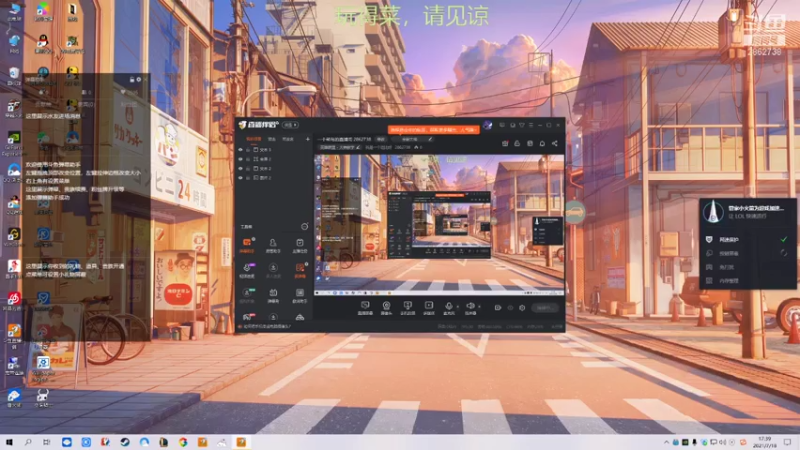Open Task View on the taskbar
The width and height of the screenshot is (800, 450).
(46, 442)
